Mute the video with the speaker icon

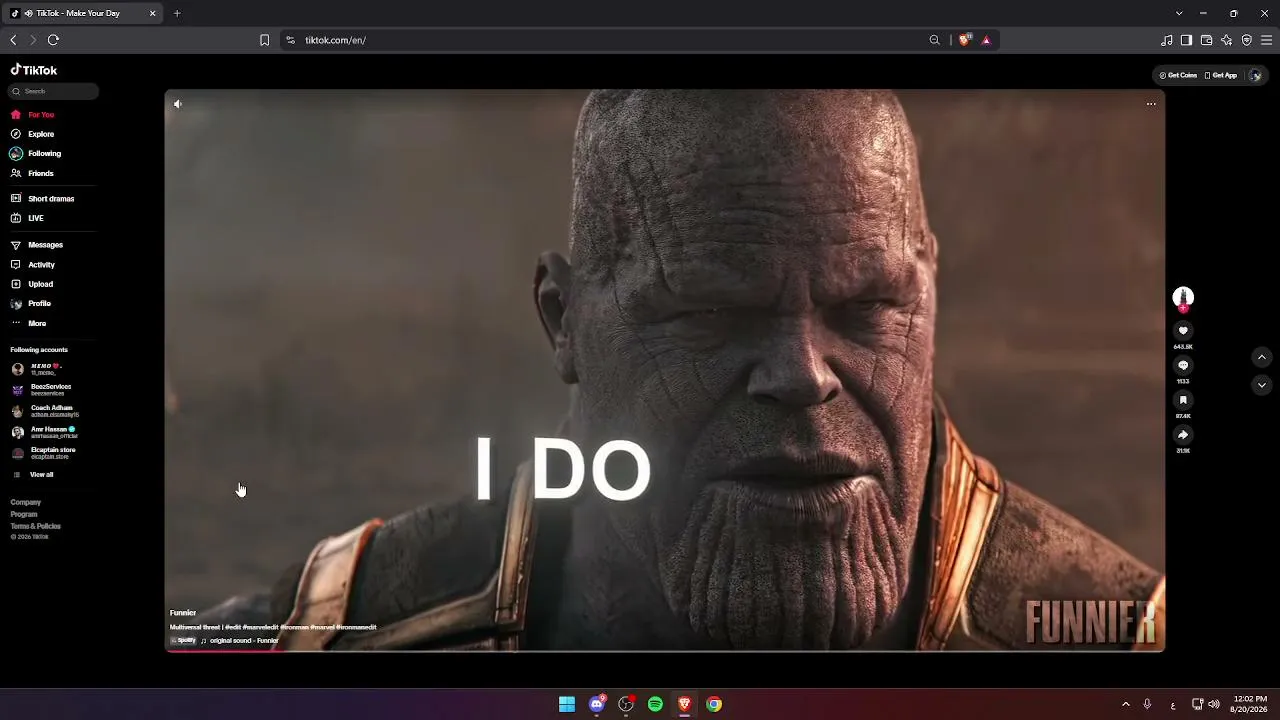pos(178,104)
